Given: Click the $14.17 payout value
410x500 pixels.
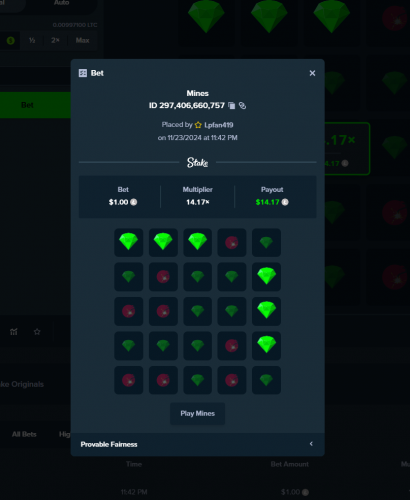Looking at the screenshot, I should 267,202.
